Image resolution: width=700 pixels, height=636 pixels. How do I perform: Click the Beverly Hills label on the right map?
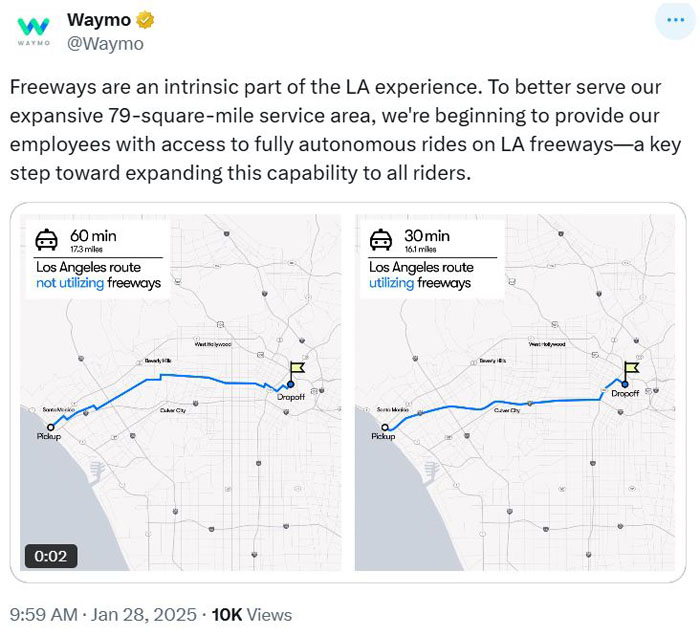coord(493,361)
